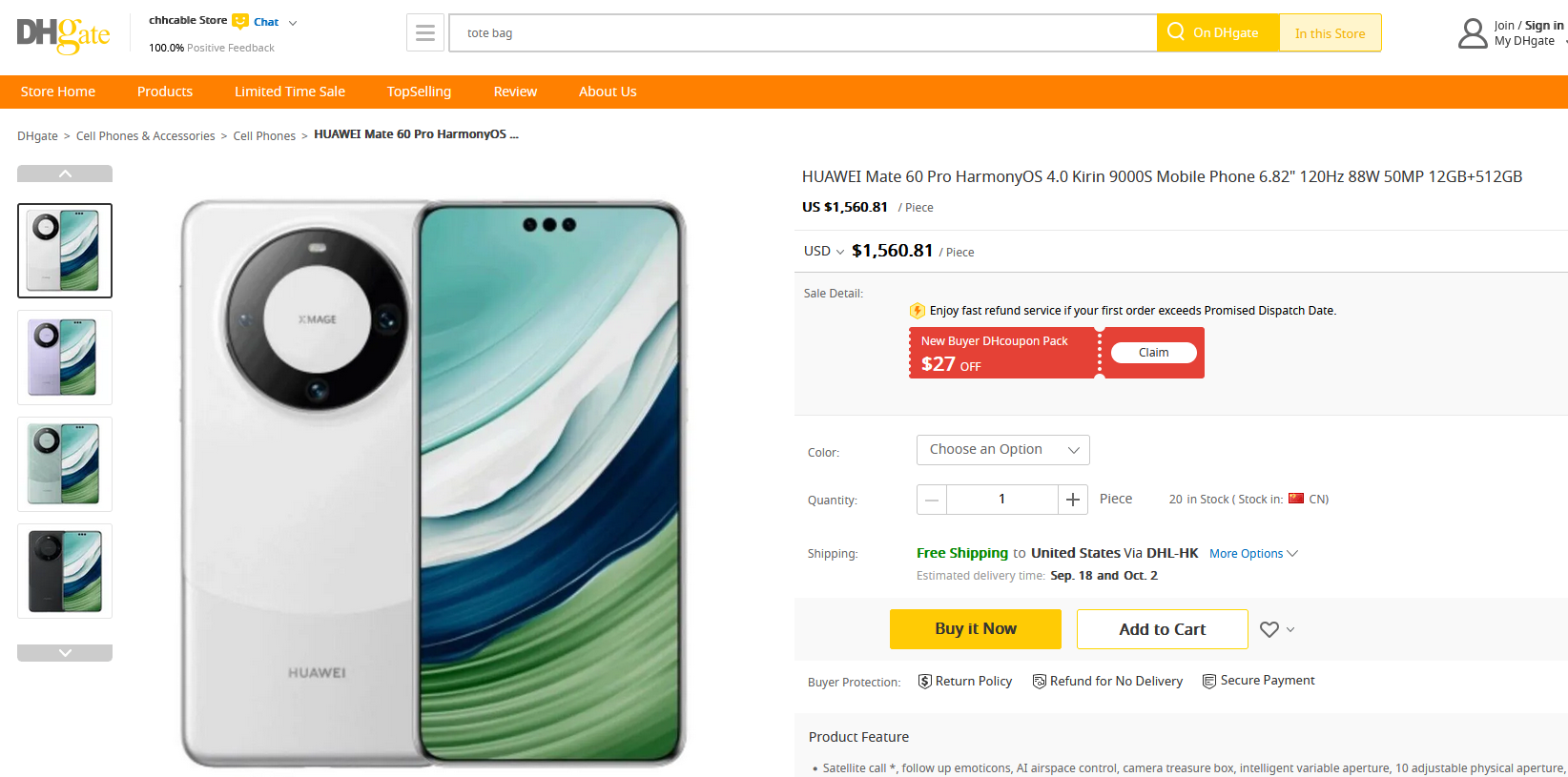
Task: Decrease quantity with minus button
Action: pos(932,500)
